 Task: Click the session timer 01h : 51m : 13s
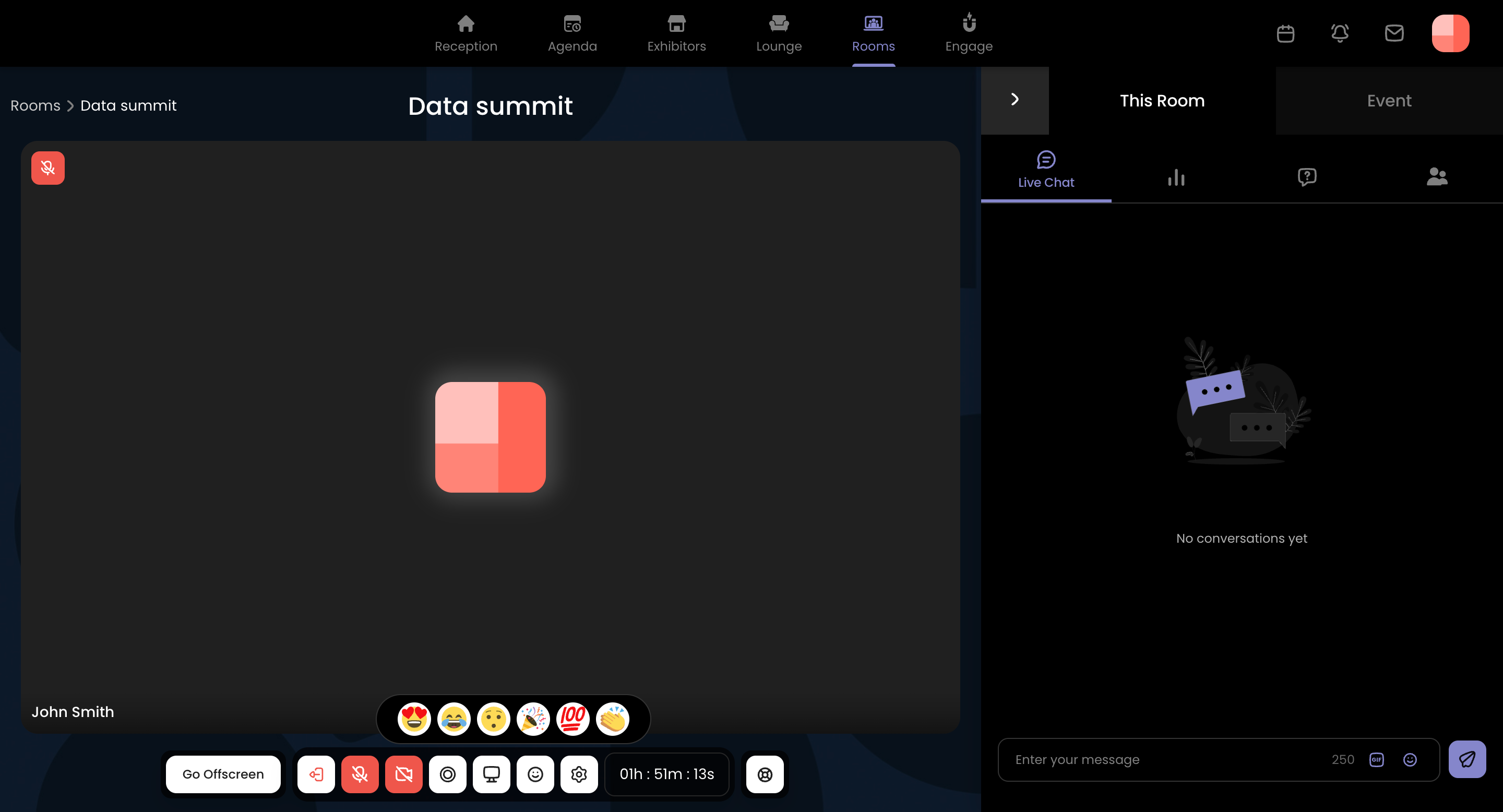(x=667, y=774)
